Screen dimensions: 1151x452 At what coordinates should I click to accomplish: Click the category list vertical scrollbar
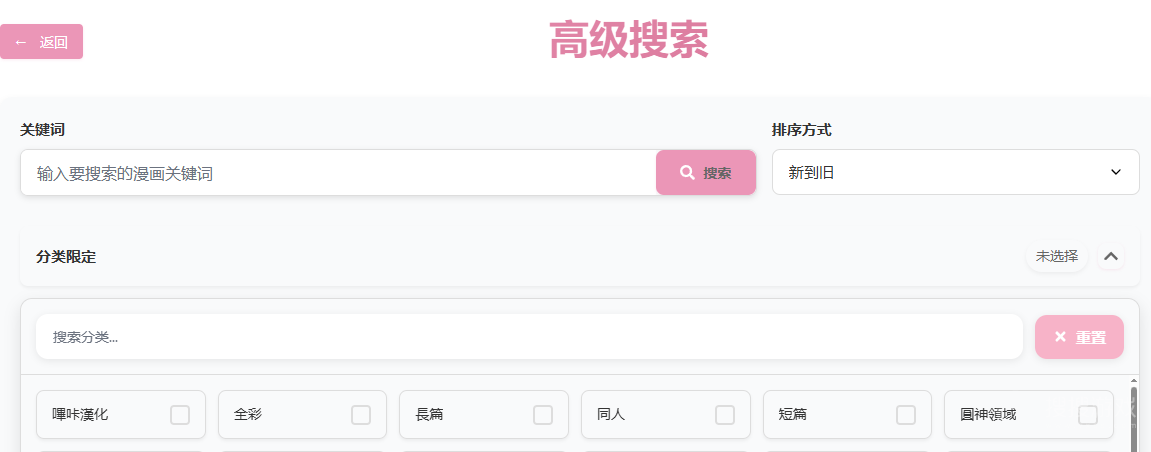(x=1136, y=415)
